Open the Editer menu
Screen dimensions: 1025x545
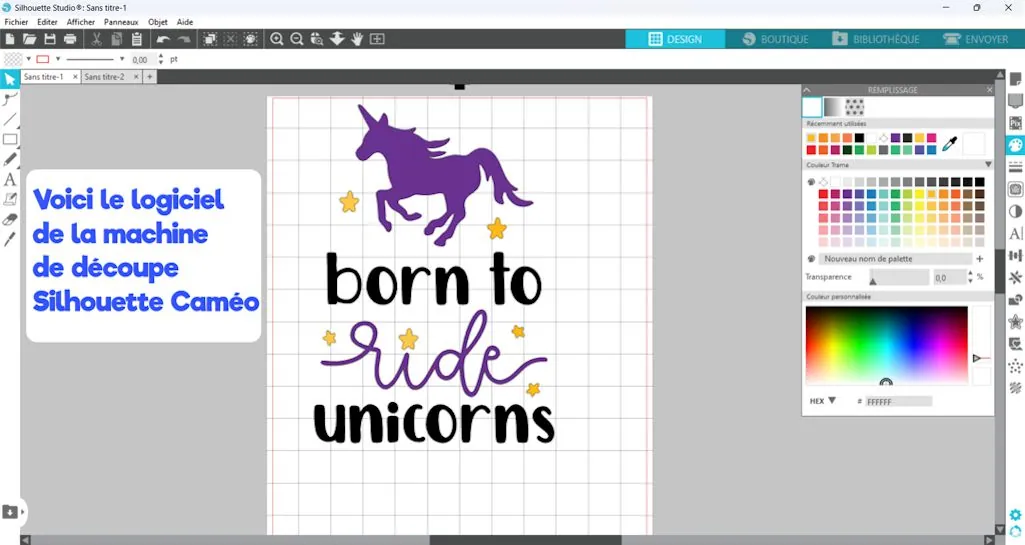coord(47,22)
